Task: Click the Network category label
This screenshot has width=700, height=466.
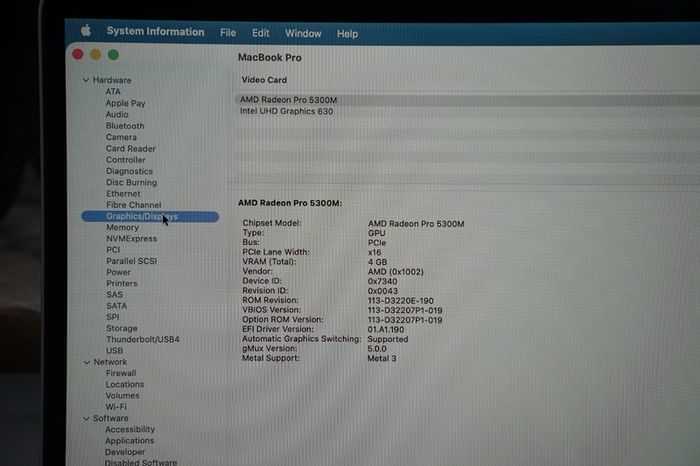Action: (110, 362)
